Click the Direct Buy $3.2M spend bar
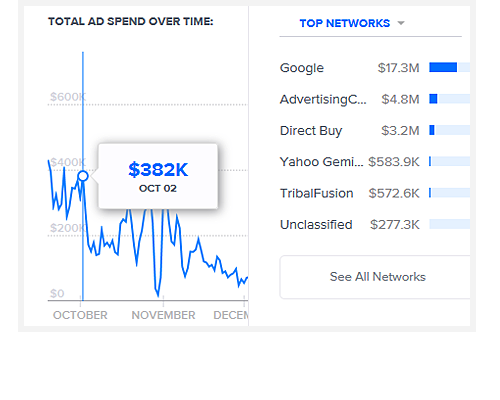The width and height of the screenshot is (500, 400). pos(450,130)
